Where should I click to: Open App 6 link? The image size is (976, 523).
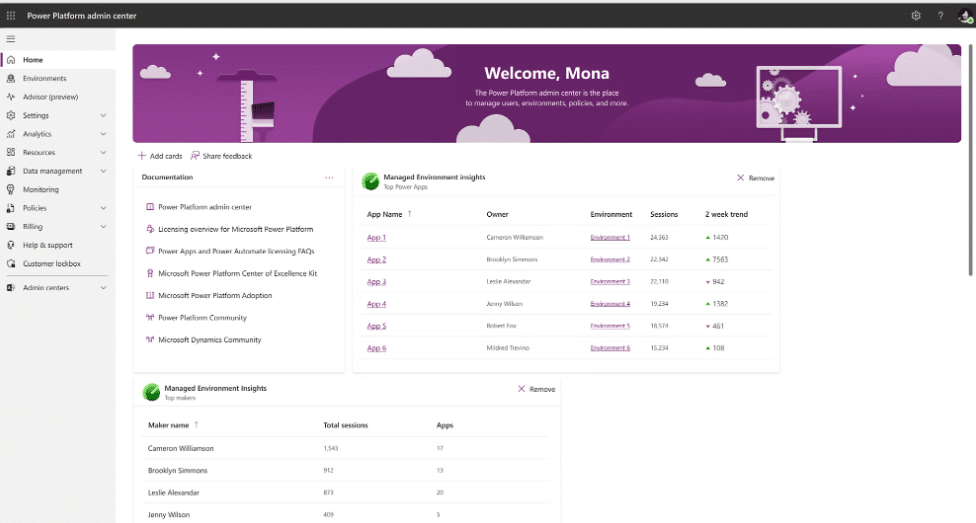(377, 348)
